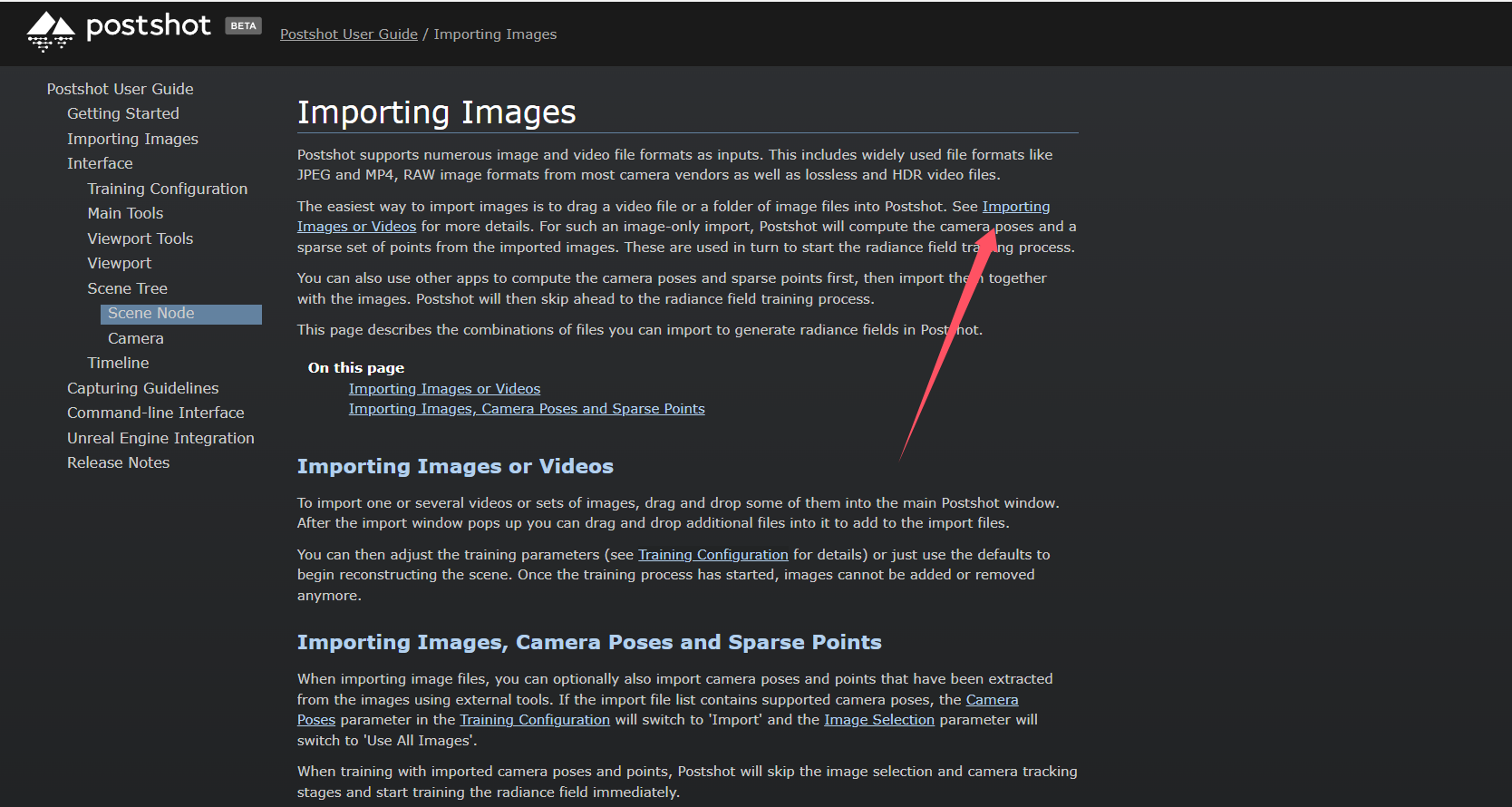Select highlighted Scene Node entry
Viewport: 1512px width, 807px height.
pyautogui.click(x=181, y=314)
